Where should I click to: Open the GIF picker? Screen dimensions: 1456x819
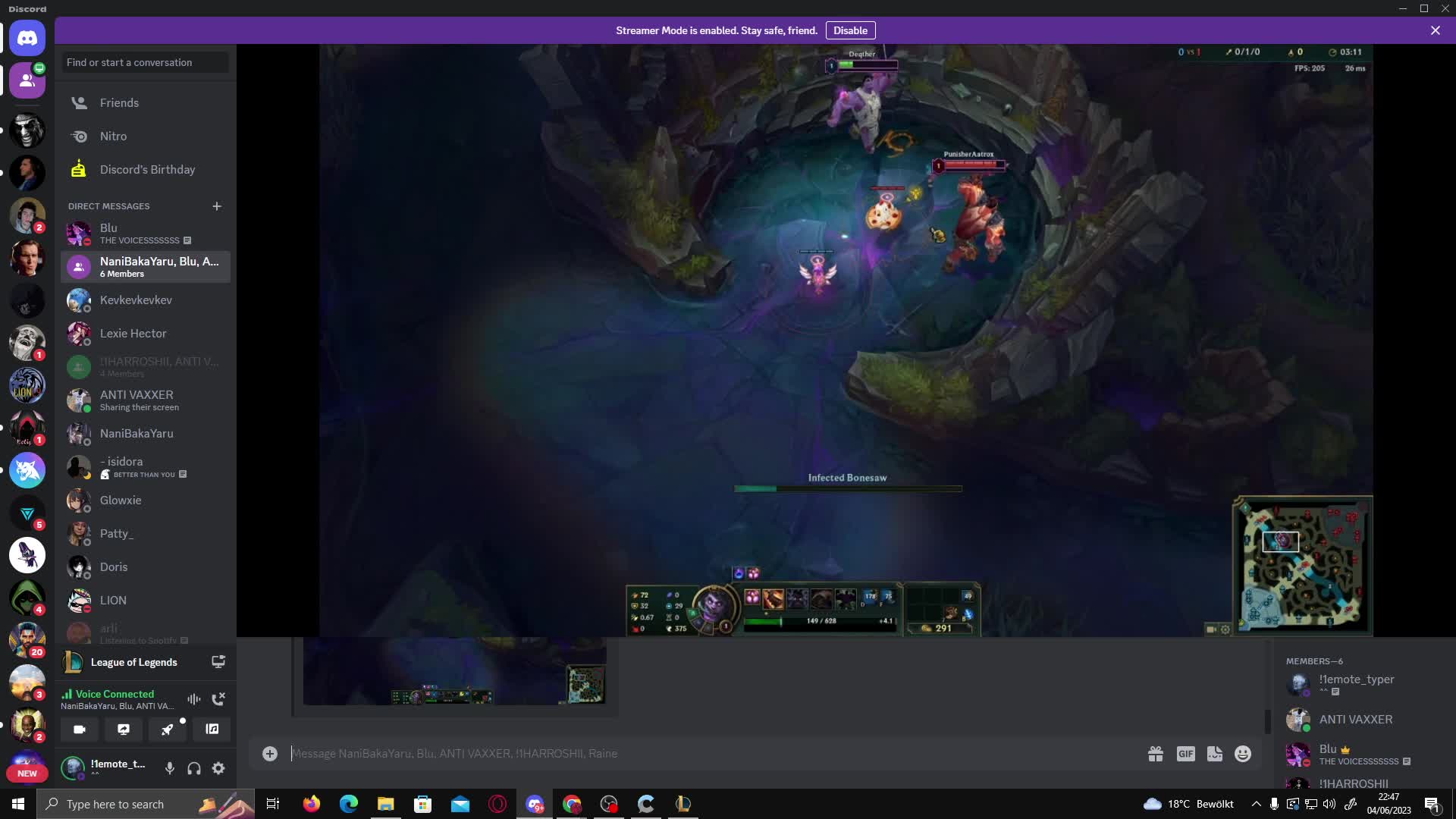pos(1186,754)
